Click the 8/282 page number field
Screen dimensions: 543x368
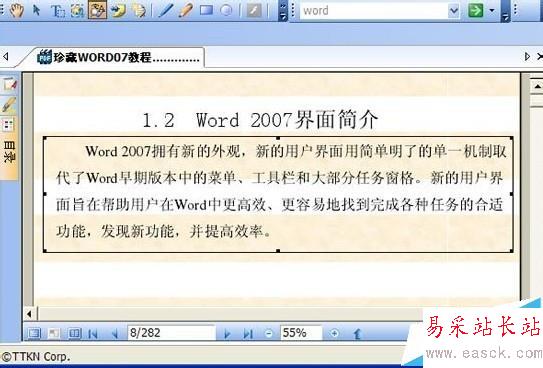[x=171, y=333]
